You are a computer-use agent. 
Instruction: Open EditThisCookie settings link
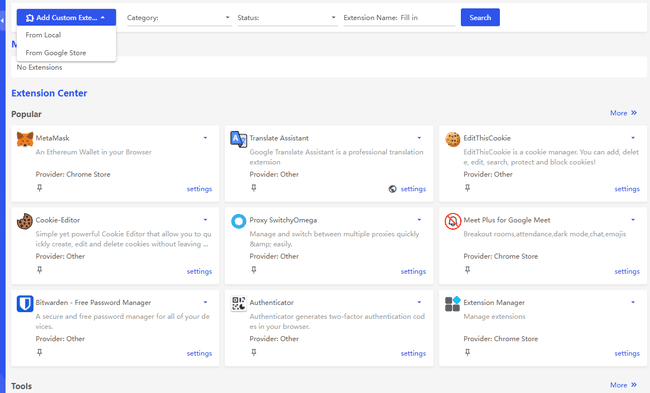coord(627,189)
